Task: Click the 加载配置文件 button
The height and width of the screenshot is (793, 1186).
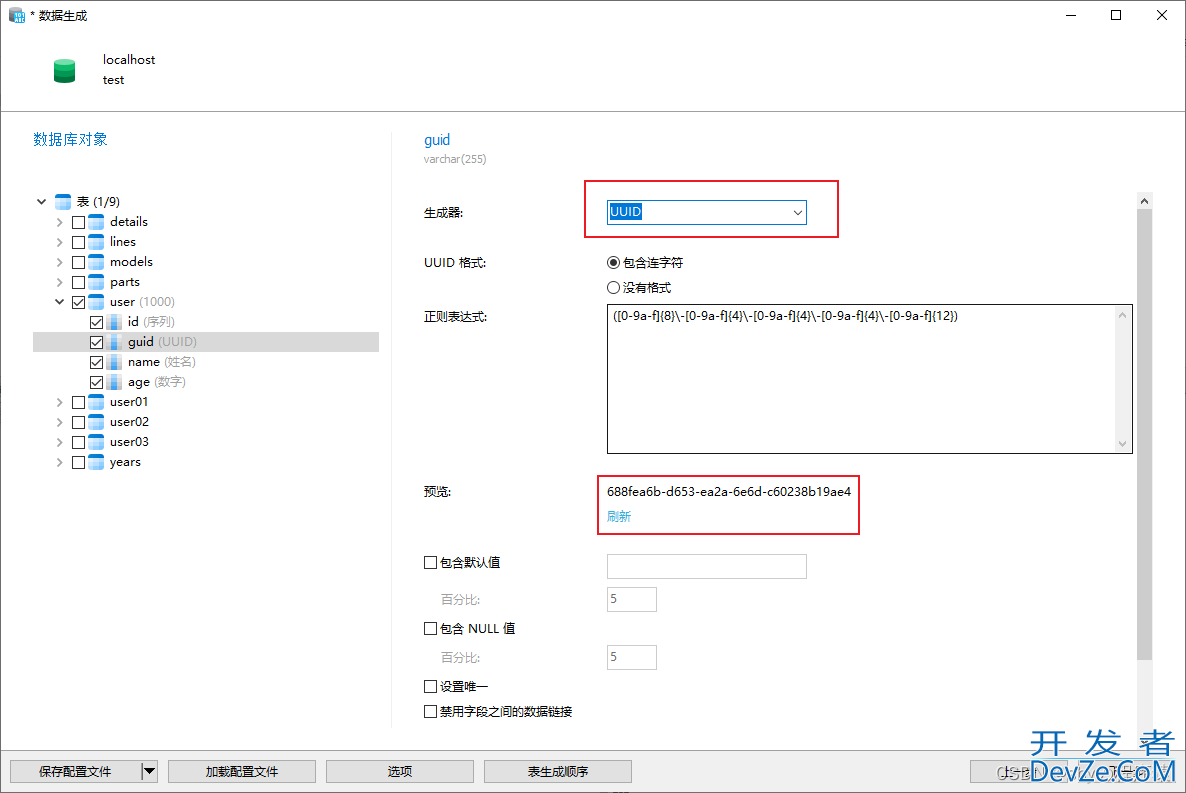Action: [x=241, y=771]
